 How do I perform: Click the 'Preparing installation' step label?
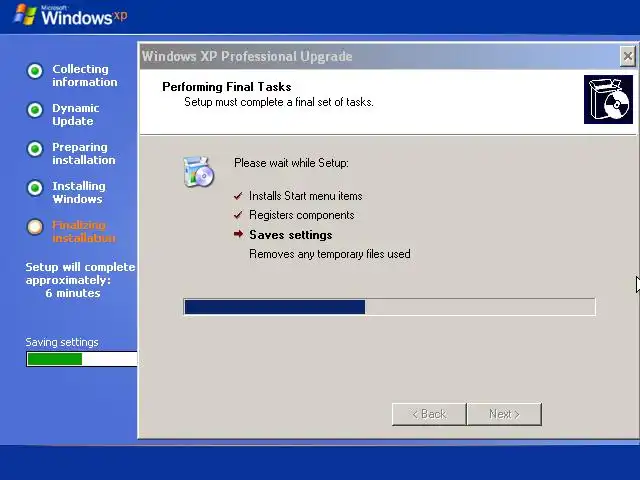pyautogui.click(x=84, y=153)
